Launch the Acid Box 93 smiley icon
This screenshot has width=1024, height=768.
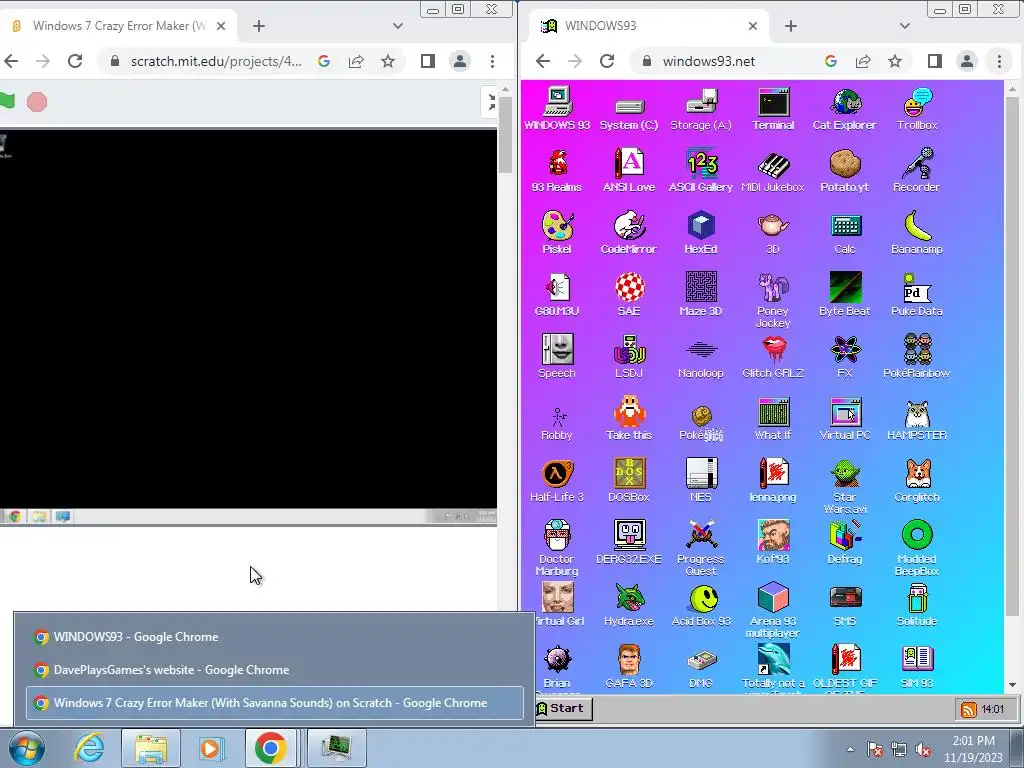701,605
